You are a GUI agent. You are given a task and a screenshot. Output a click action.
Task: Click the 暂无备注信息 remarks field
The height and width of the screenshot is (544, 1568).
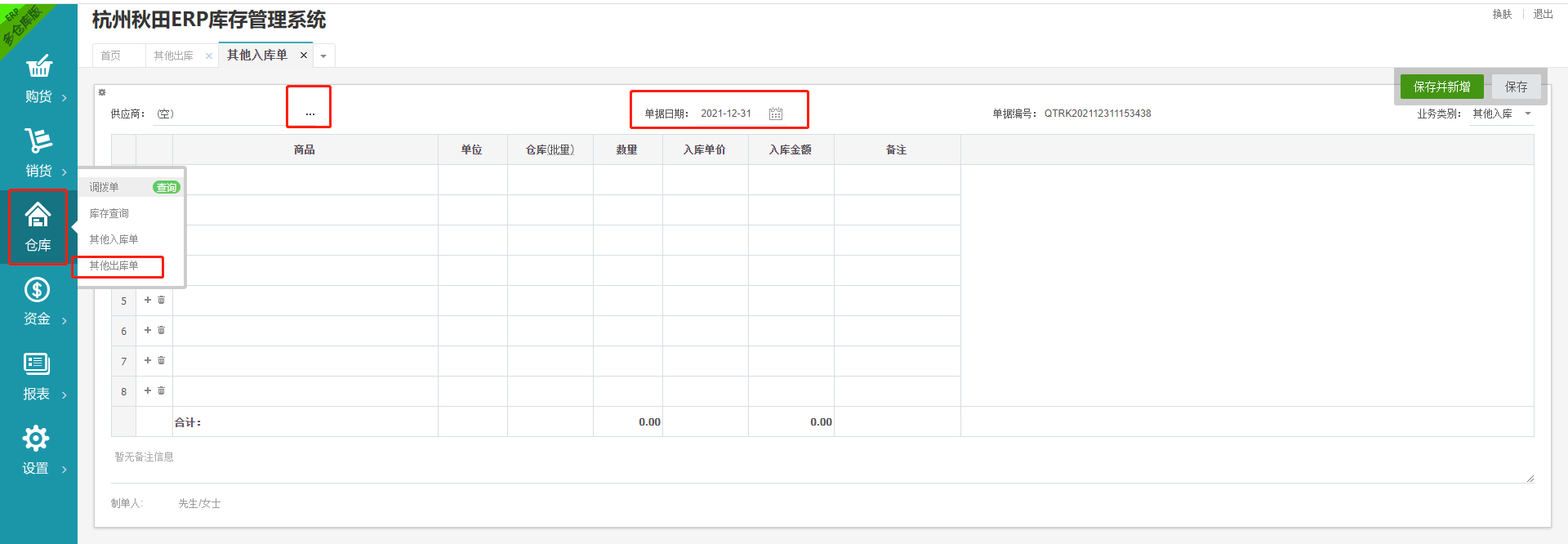click(822, 465)
